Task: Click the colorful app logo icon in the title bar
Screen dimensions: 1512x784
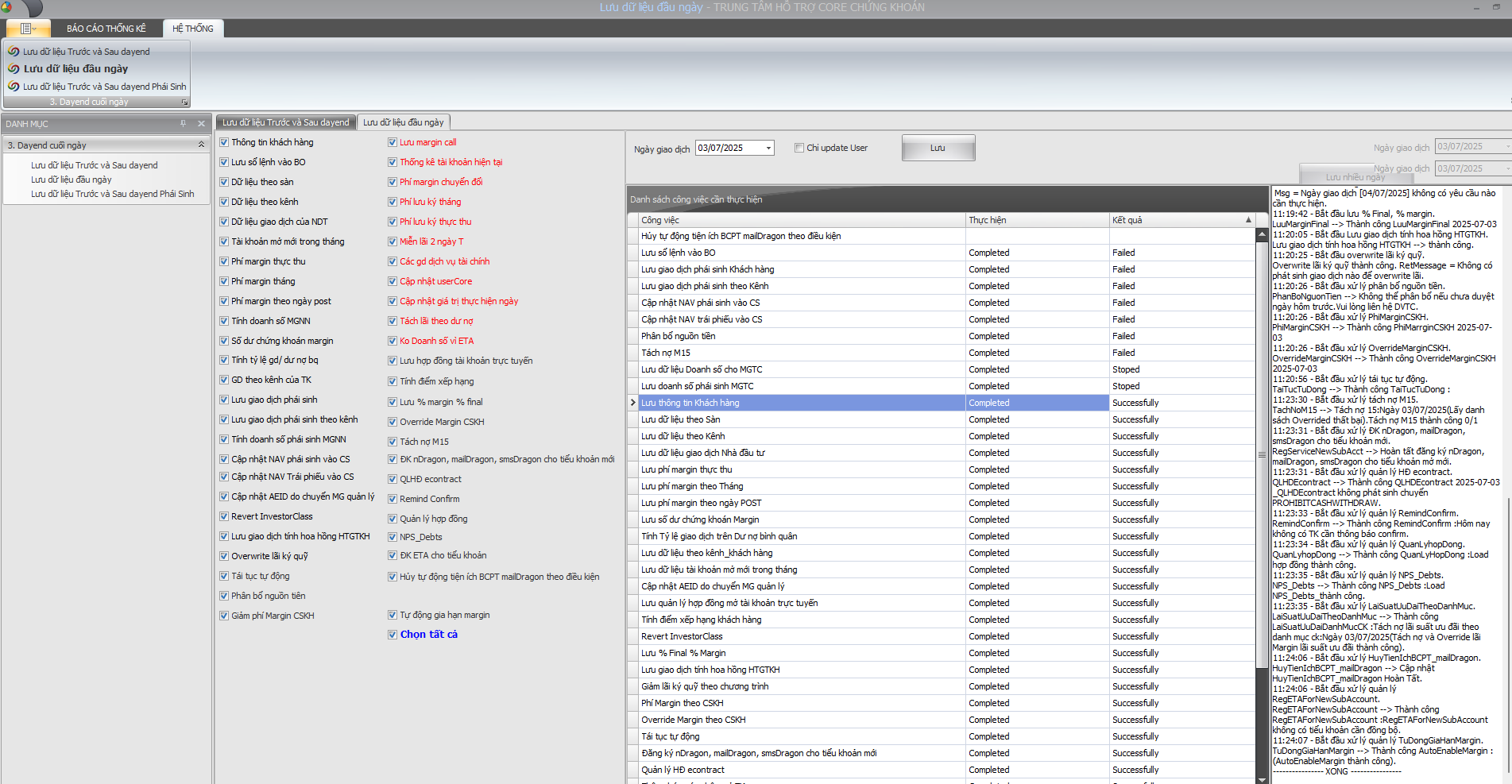Action: click(6, 7)
